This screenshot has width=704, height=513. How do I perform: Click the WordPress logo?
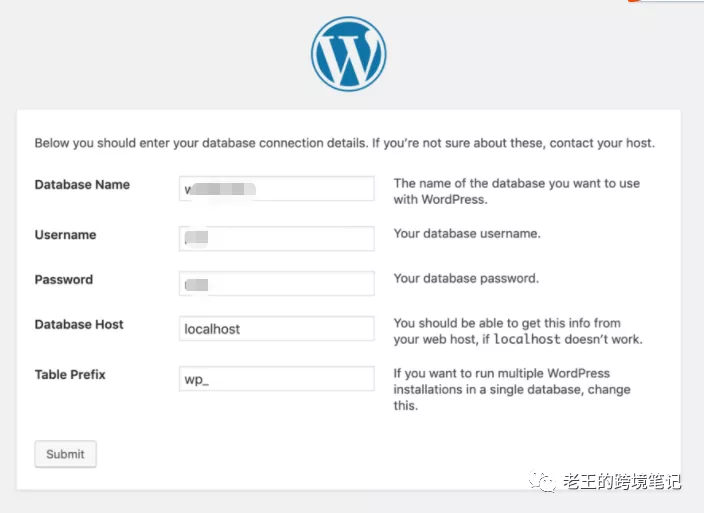[348, 54]
